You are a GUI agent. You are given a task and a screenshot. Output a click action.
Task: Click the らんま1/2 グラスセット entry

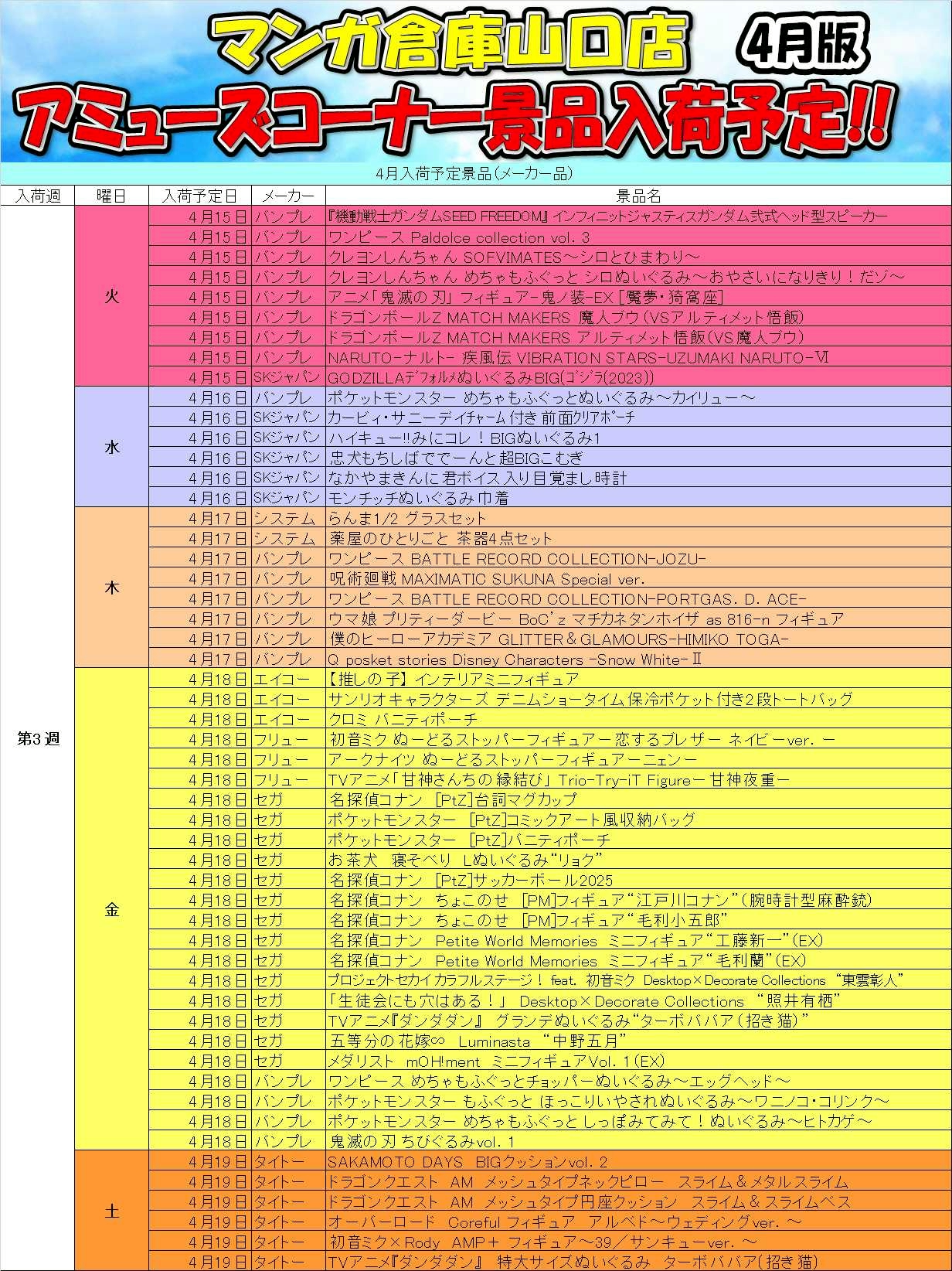click(x=407, y=519)
